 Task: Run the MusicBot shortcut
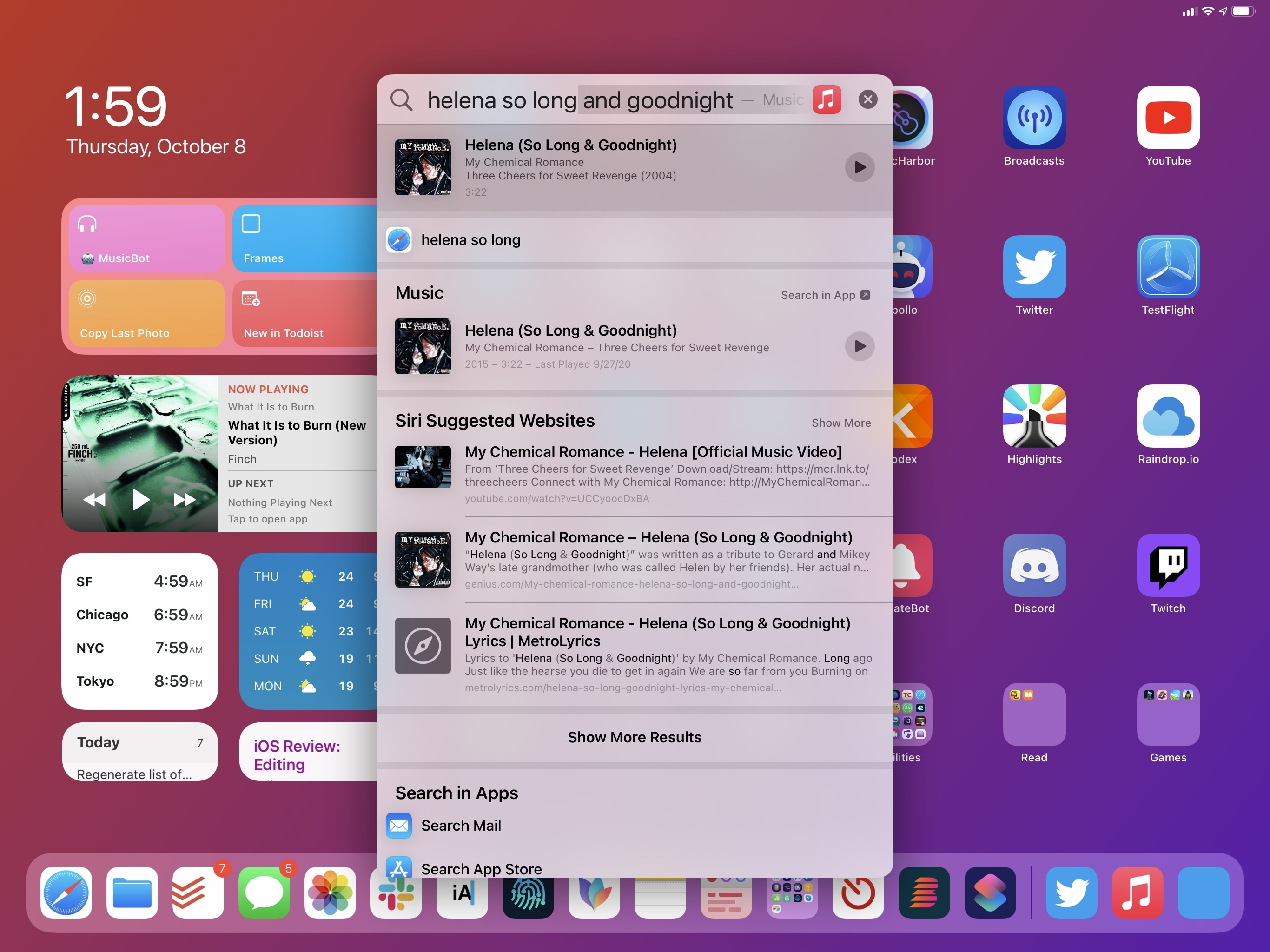(146, 238)
